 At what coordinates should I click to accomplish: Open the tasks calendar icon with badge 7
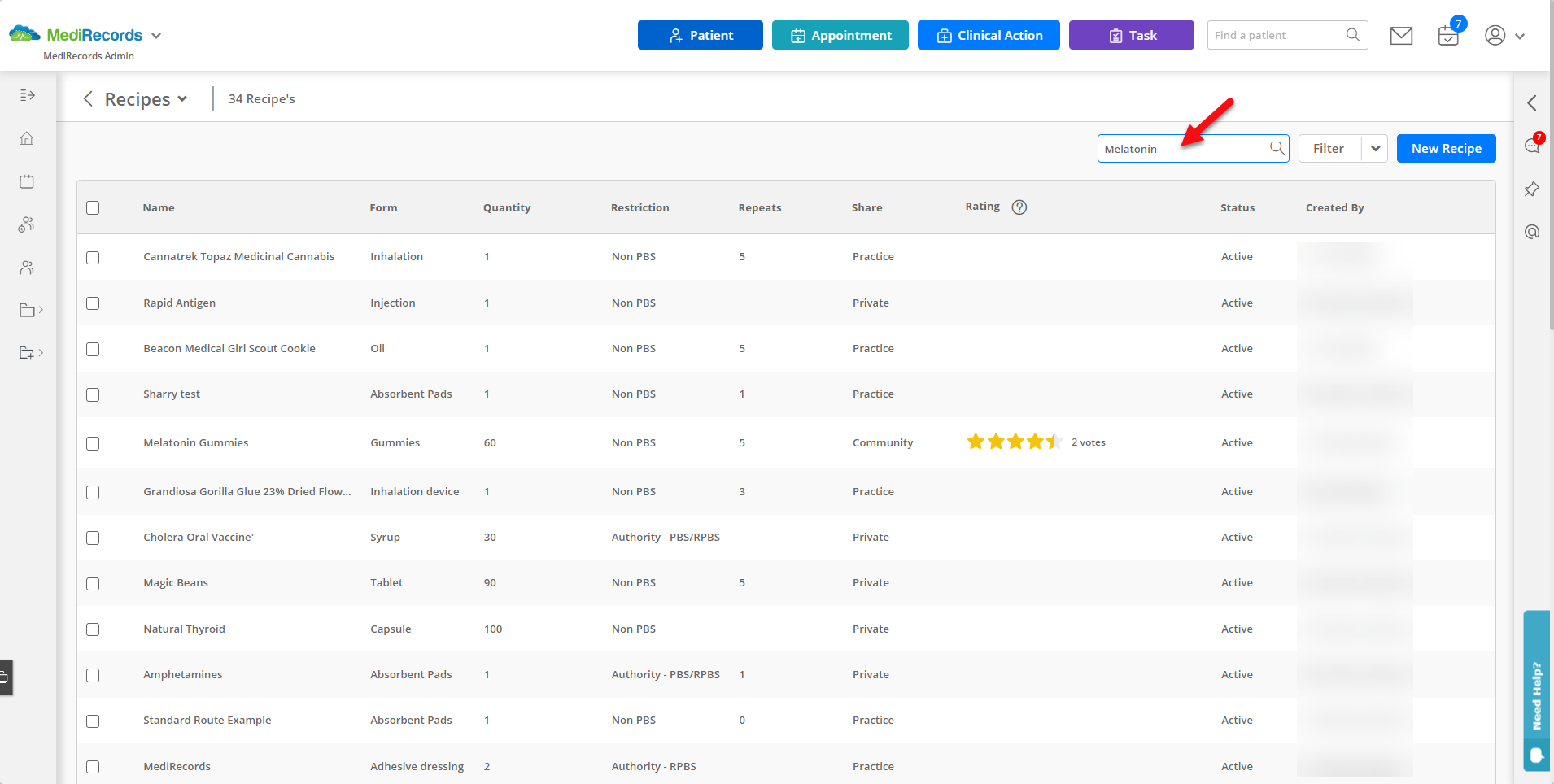tap(1449, 36)
